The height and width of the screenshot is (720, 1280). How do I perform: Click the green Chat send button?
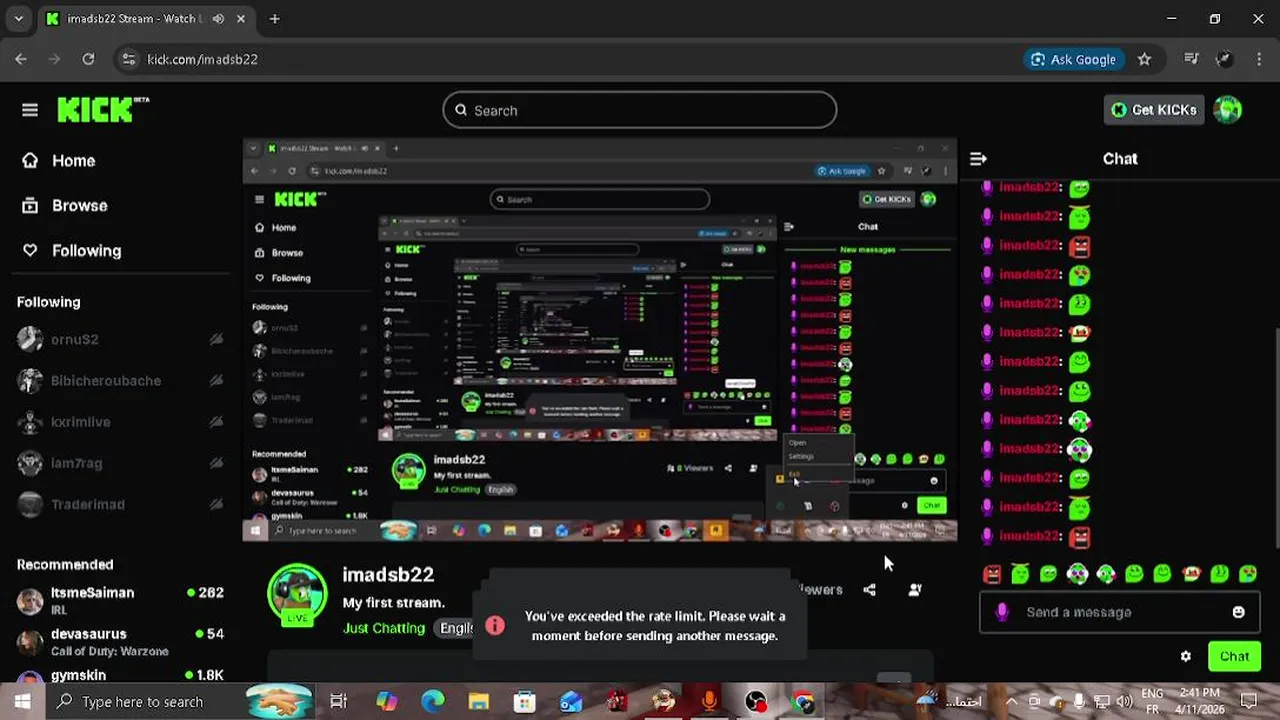click(1234, 657)
